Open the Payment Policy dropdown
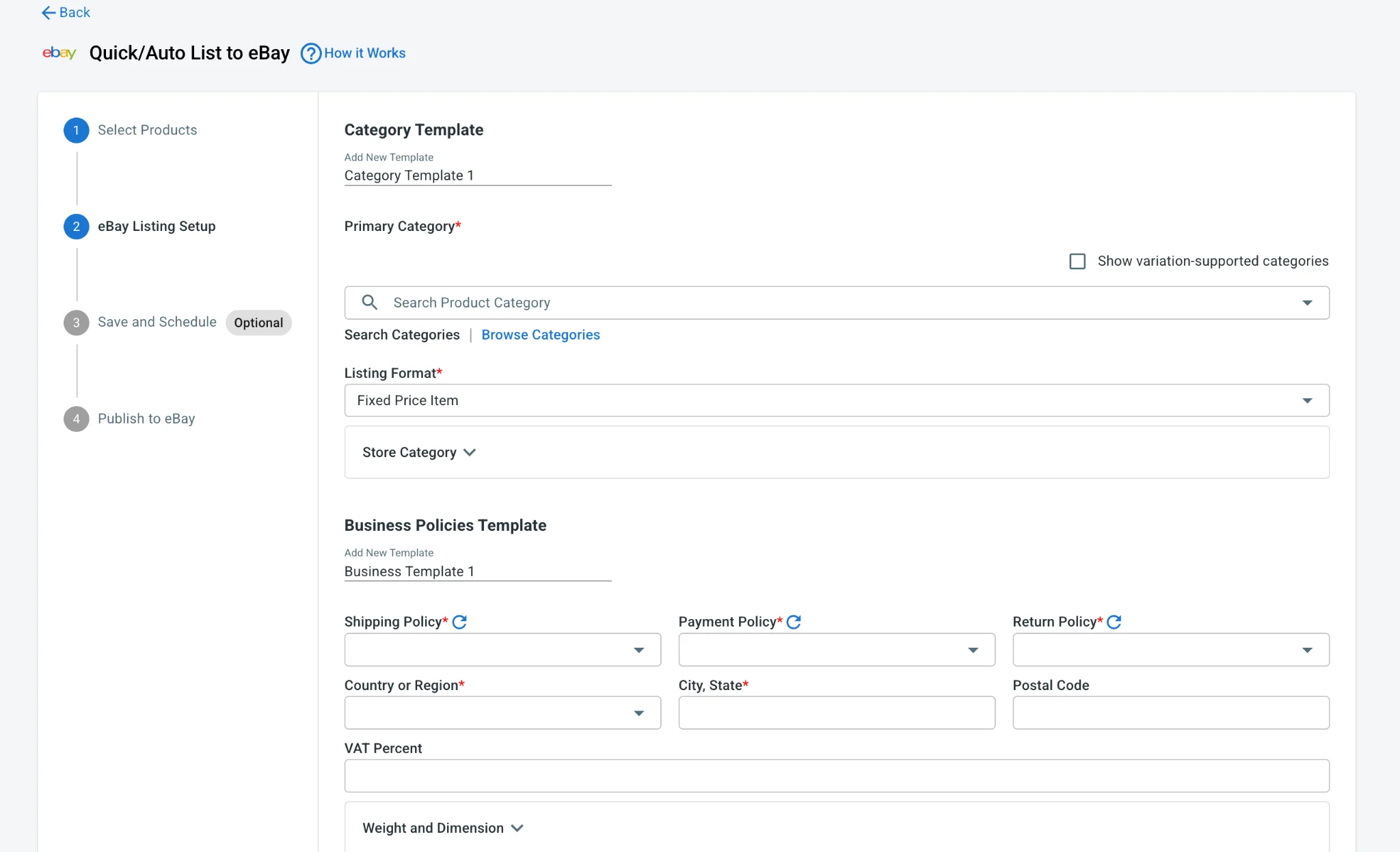 [x=837, y=650]
